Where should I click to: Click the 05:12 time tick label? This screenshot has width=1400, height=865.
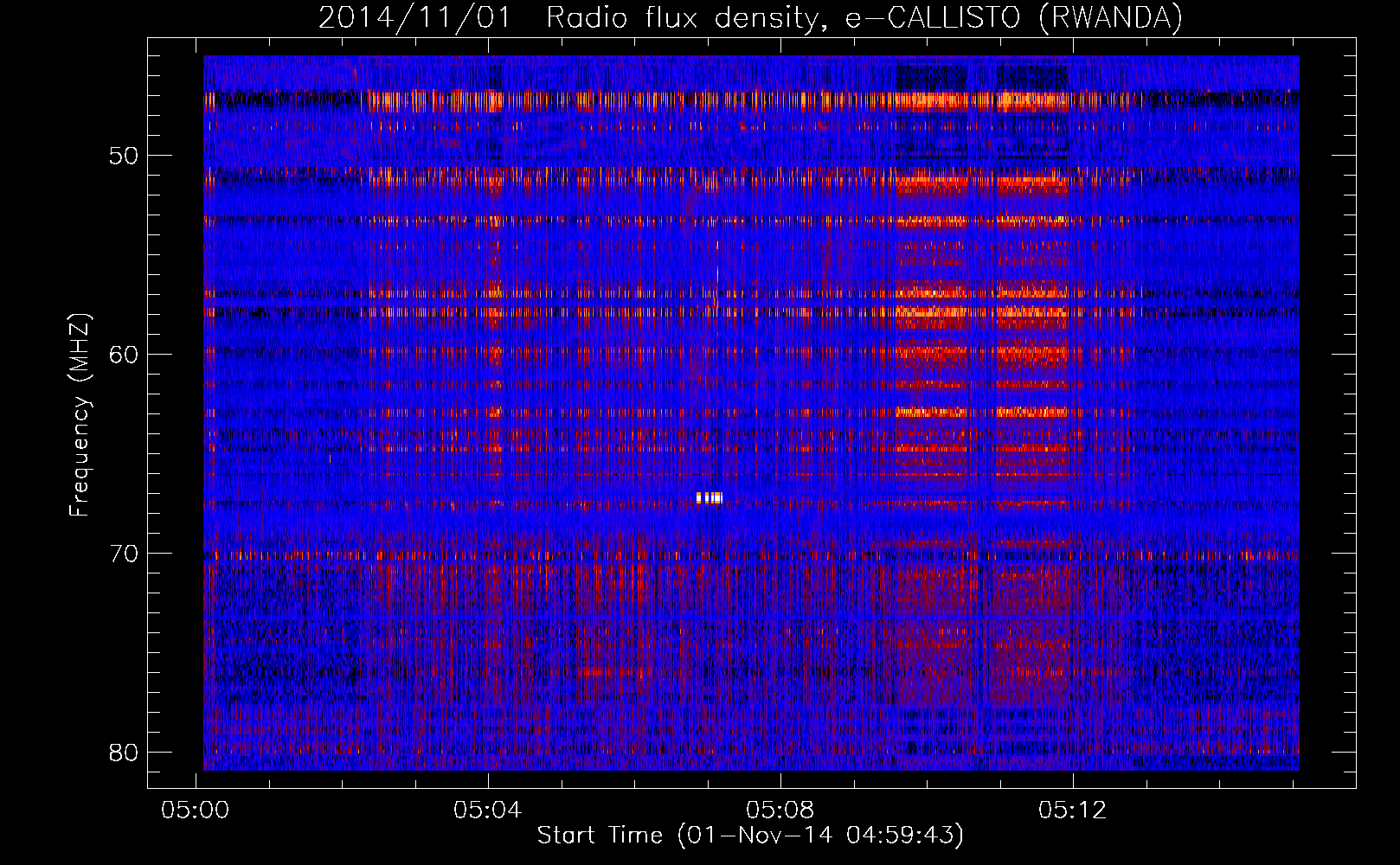click(x=1073, y=811)
